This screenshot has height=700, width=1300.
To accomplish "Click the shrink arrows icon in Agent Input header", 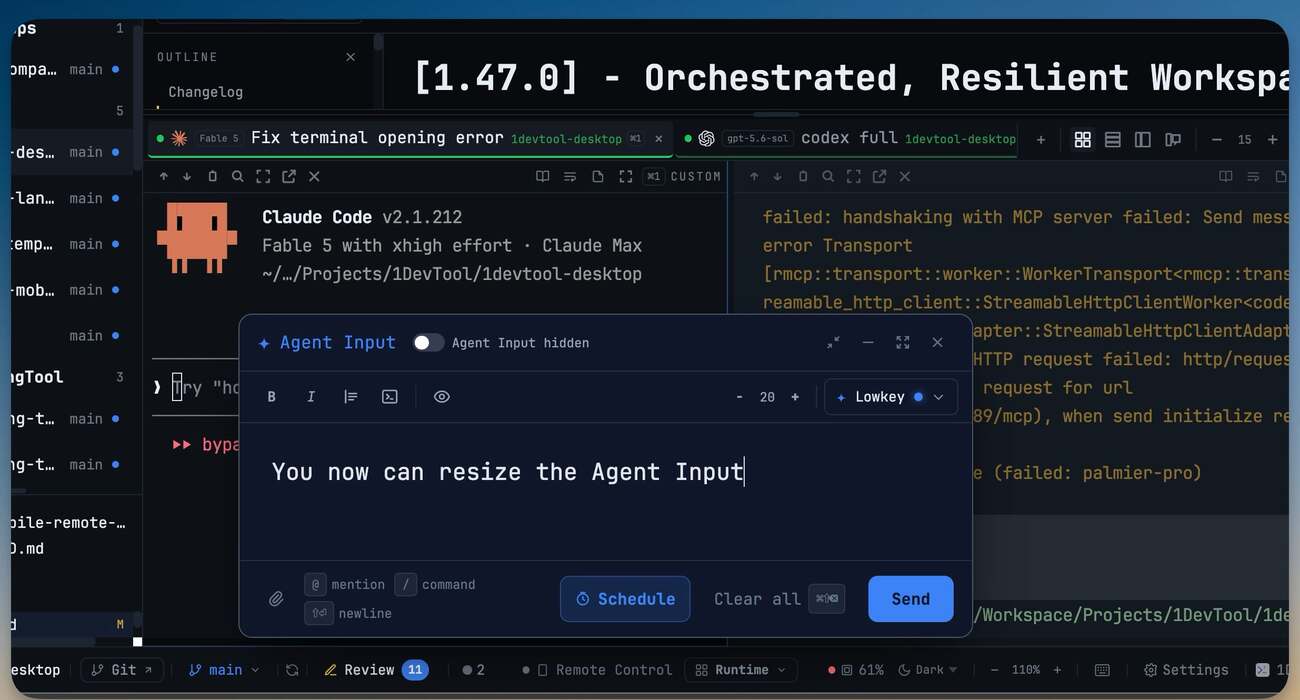I will (833, 342).
